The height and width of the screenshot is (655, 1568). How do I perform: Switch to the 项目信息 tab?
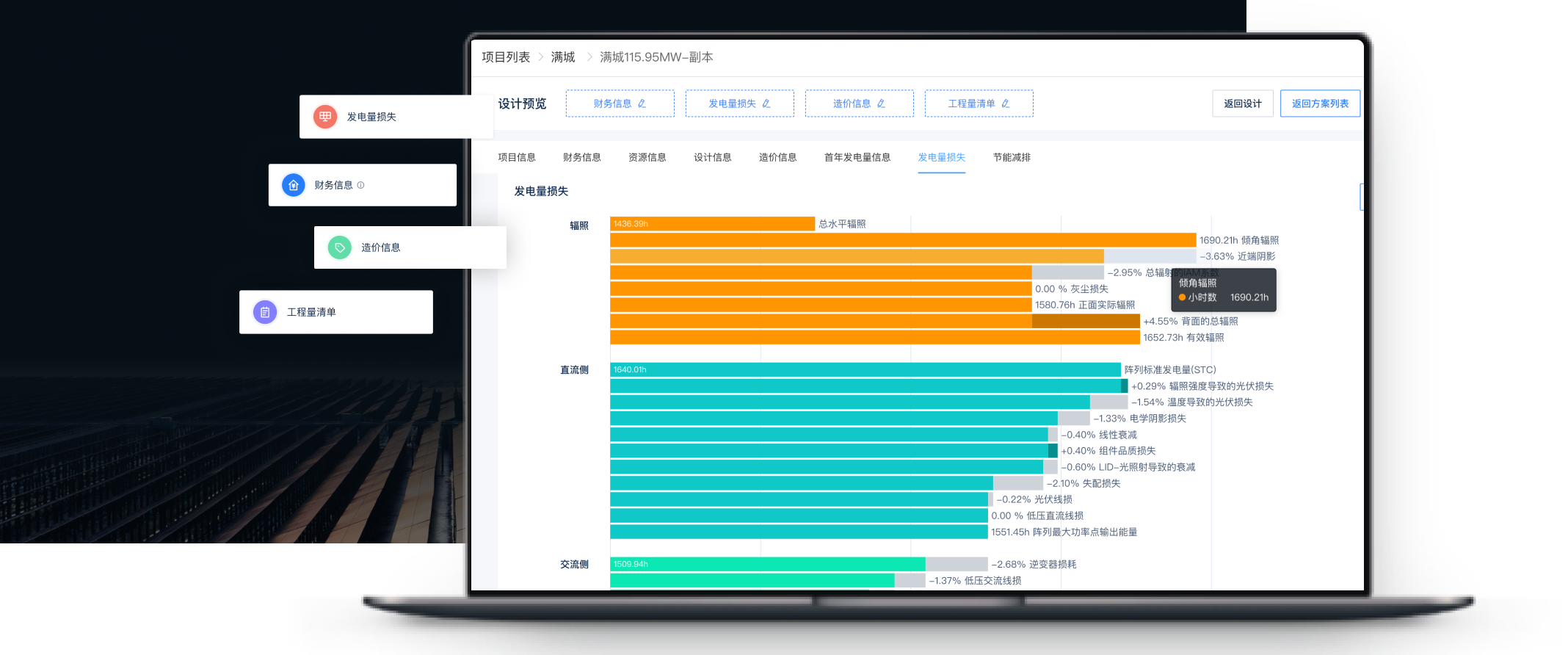click(517, 157)
